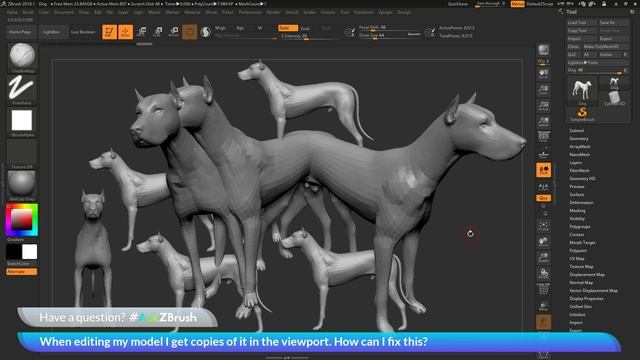Toggle the Line Fill PolyF button
The image size is (640, 360).
click(543, 289)
